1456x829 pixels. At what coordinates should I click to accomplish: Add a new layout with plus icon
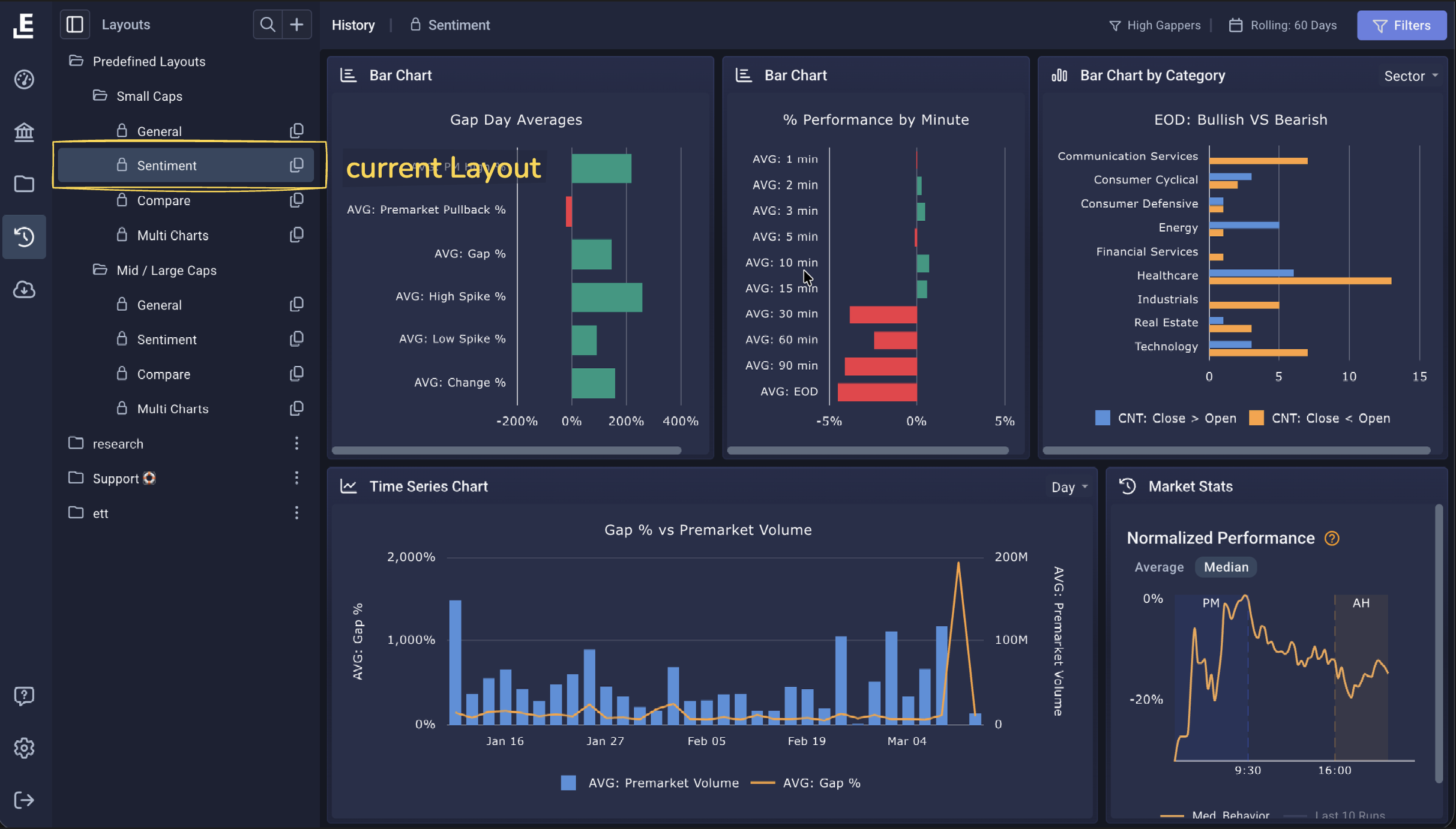[296, 25]
